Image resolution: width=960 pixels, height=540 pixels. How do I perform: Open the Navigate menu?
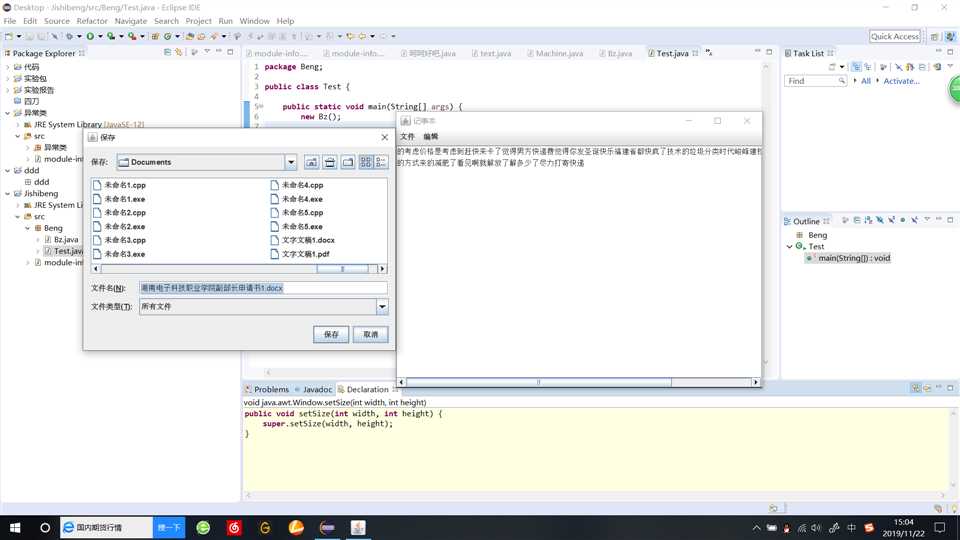(130, 21)
